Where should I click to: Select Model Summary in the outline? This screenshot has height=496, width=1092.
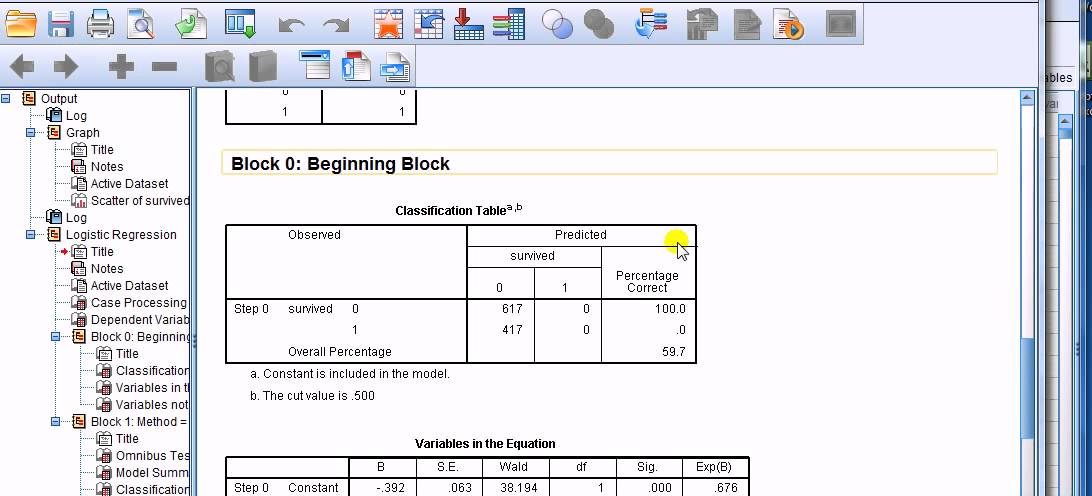tap(153, 472)
